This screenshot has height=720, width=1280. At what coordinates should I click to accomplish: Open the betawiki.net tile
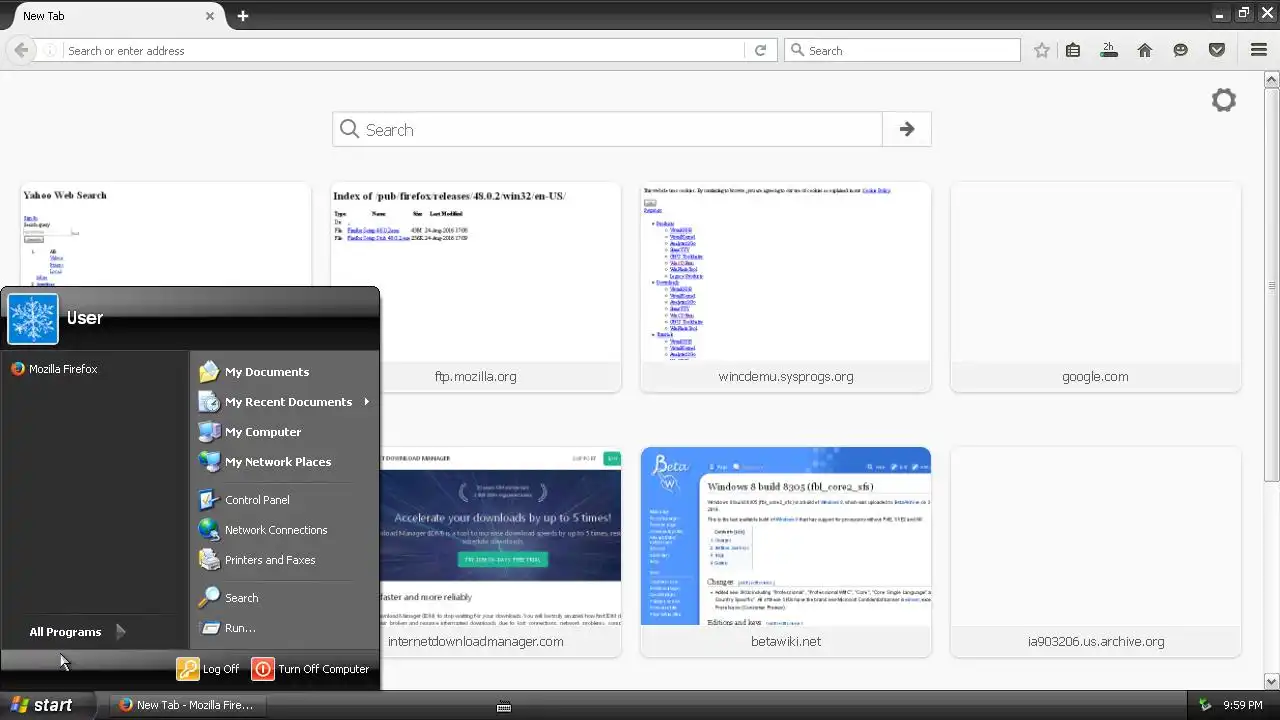(786, 552)
